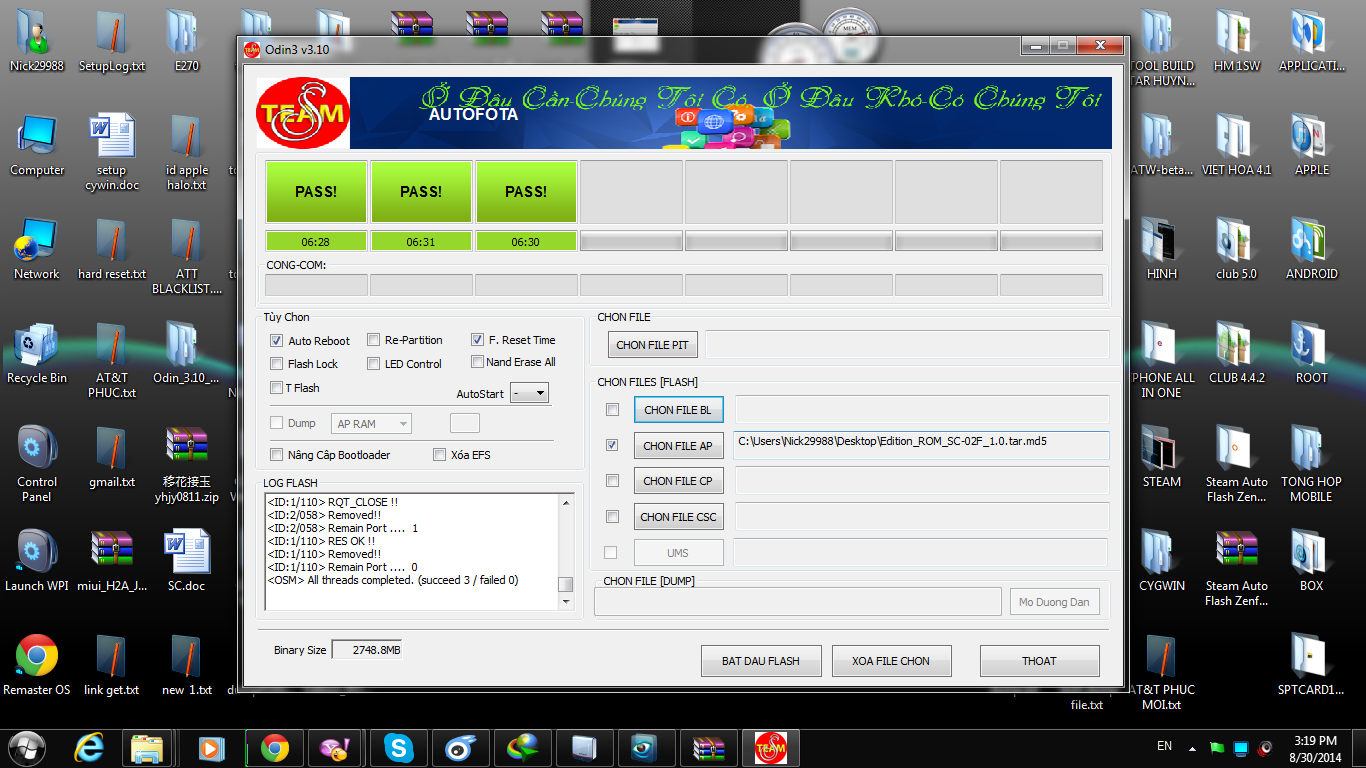Screen dimensions: 1366x768
Task: Uncheck F. Reset Time option
Action: [x=478, y=340]
